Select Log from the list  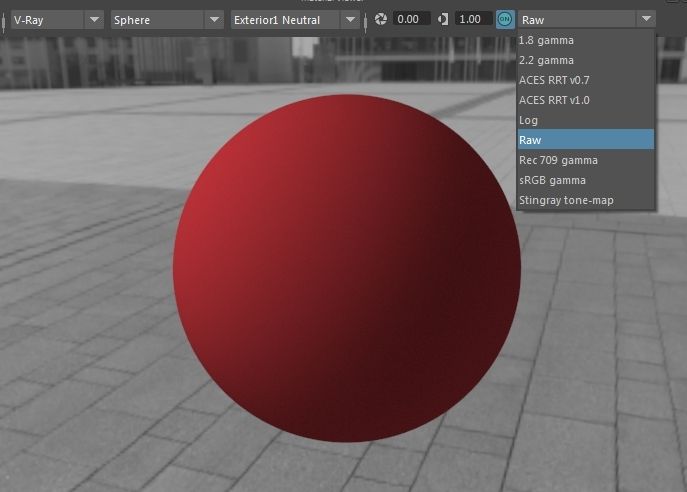click(586, 120)
